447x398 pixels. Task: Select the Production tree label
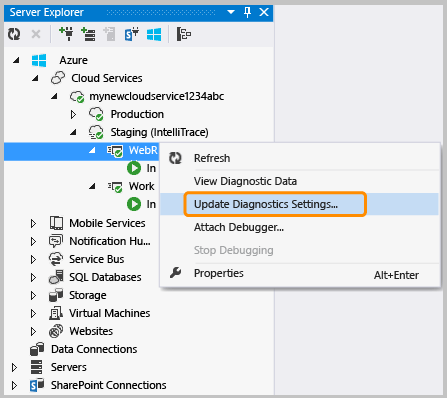(x=137, y=114)
